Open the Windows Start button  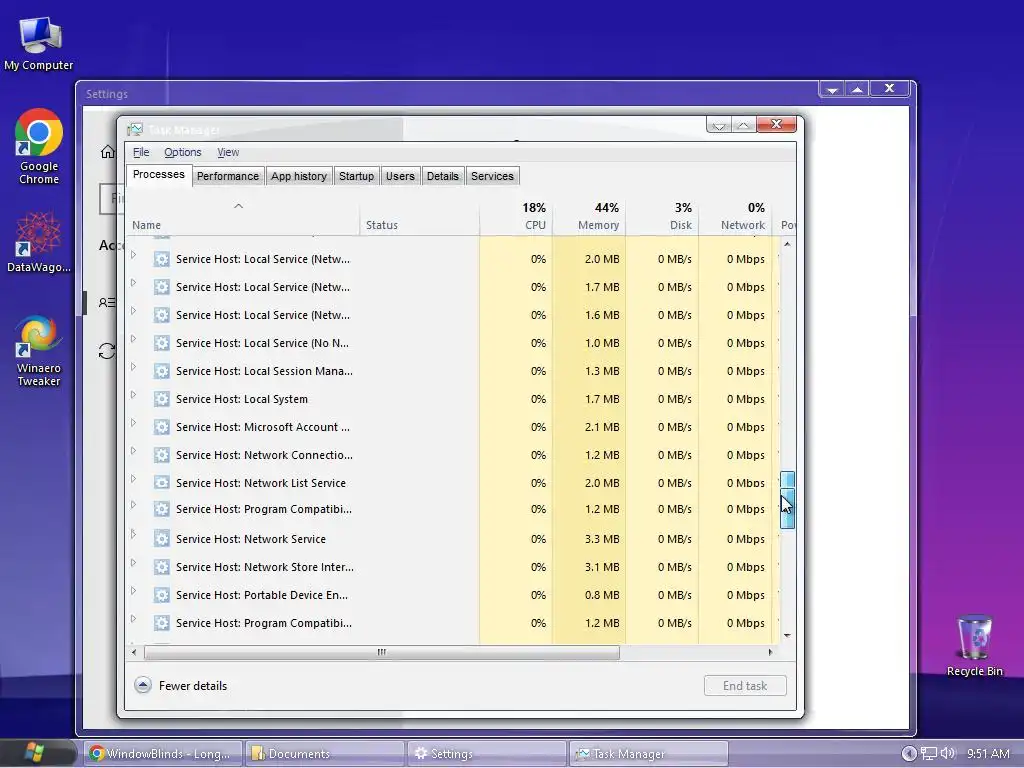35,753
